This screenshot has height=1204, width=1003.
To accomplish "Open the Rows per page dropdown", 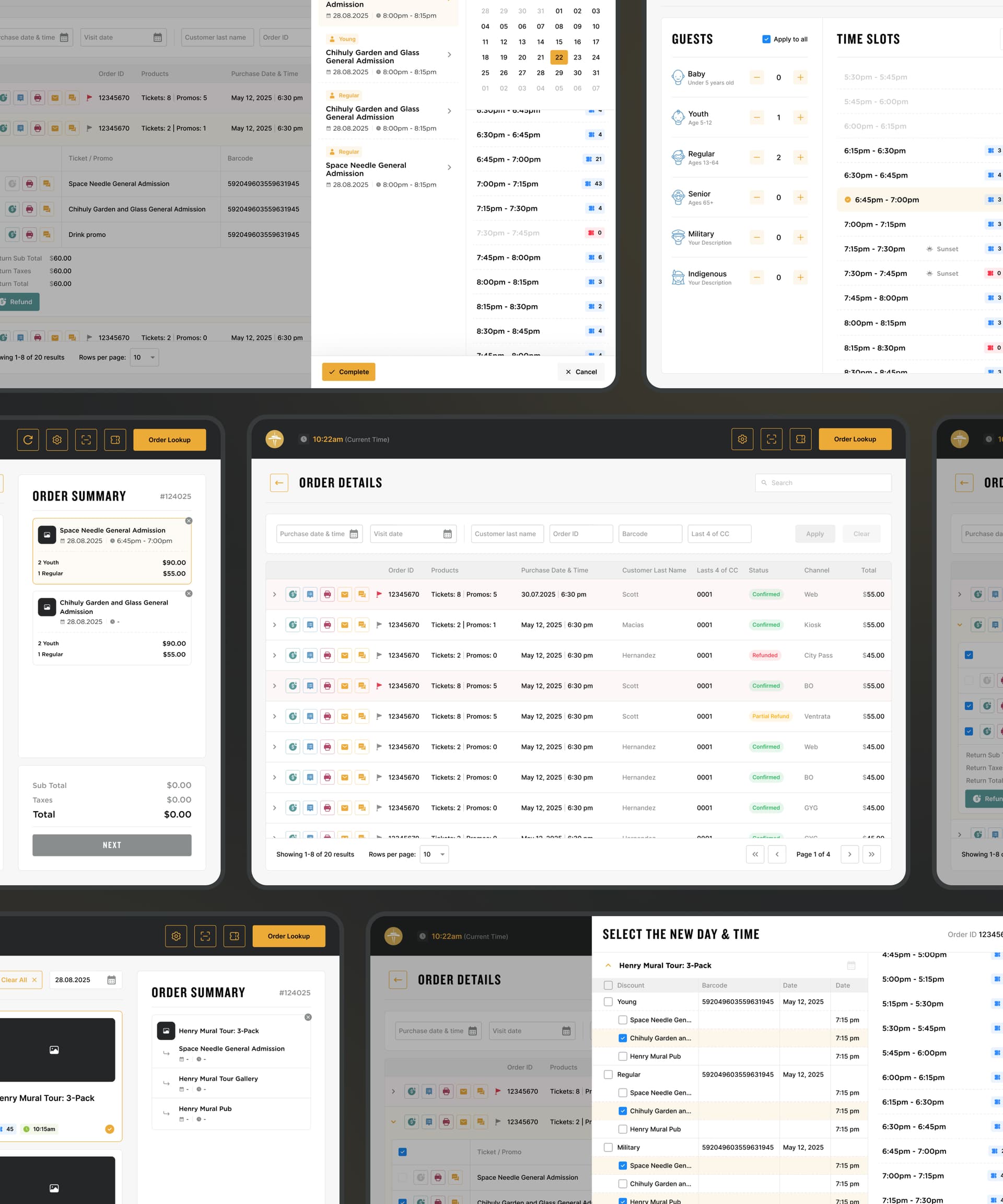I will (x=434, y=854).
